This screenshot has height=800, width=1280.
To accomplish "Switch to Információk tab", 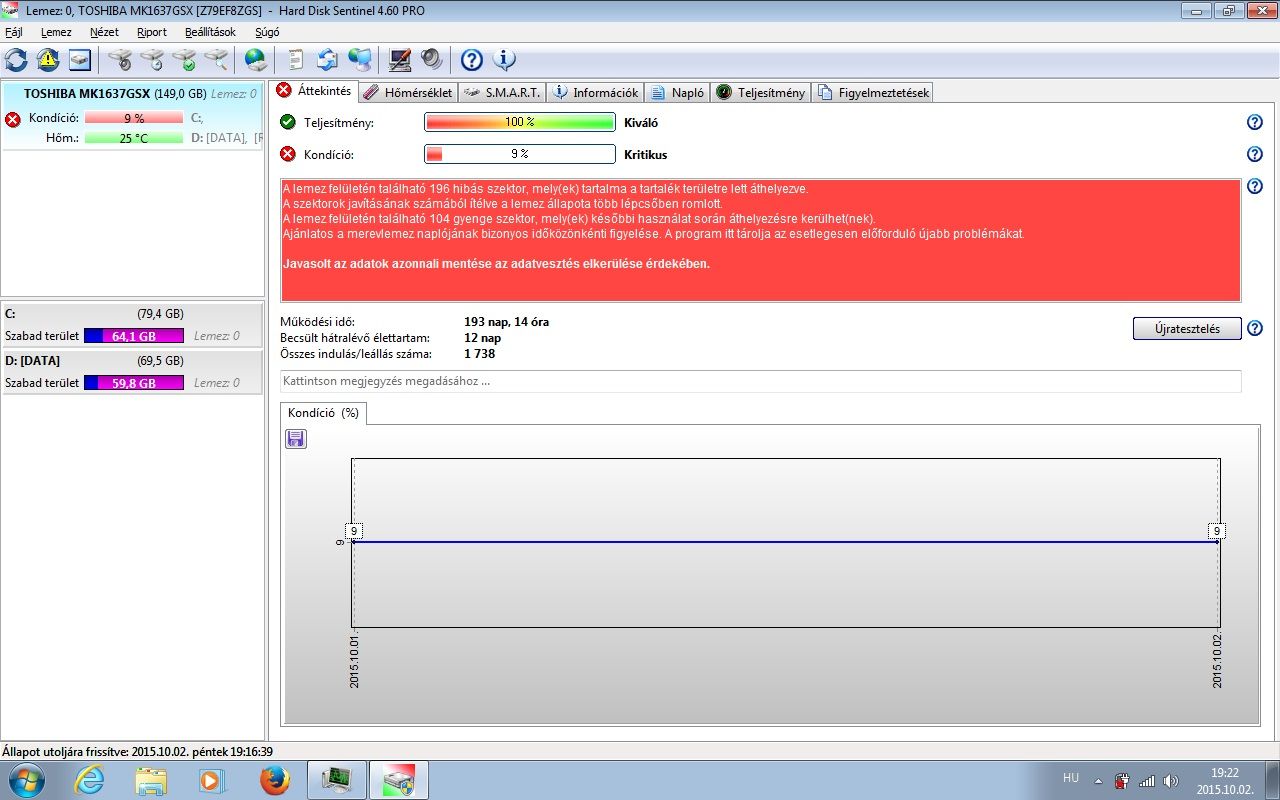I will pos(595,92).
